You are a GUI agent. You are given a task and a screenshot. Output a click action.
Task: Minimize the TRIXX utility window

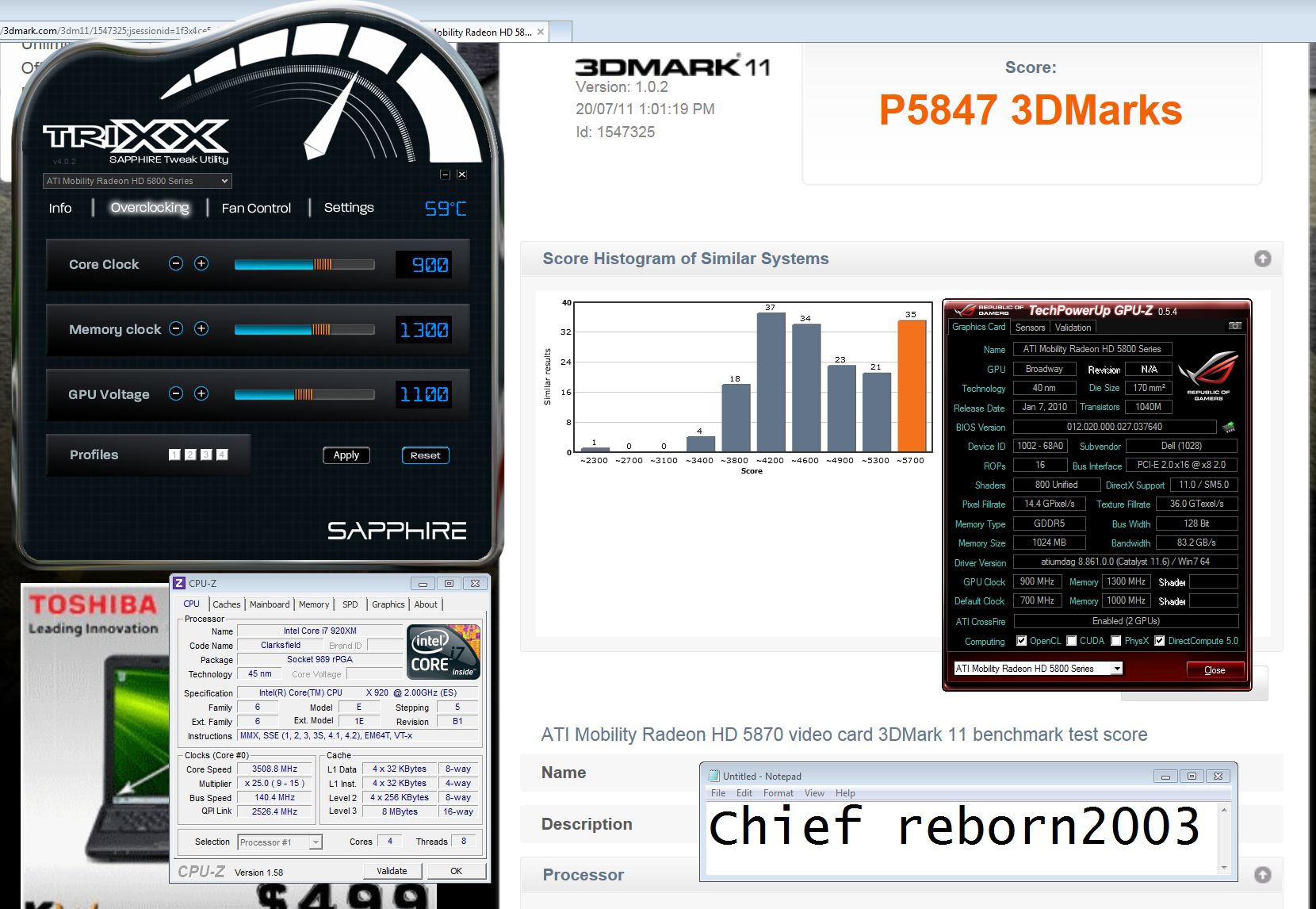(x=445, y=175)
